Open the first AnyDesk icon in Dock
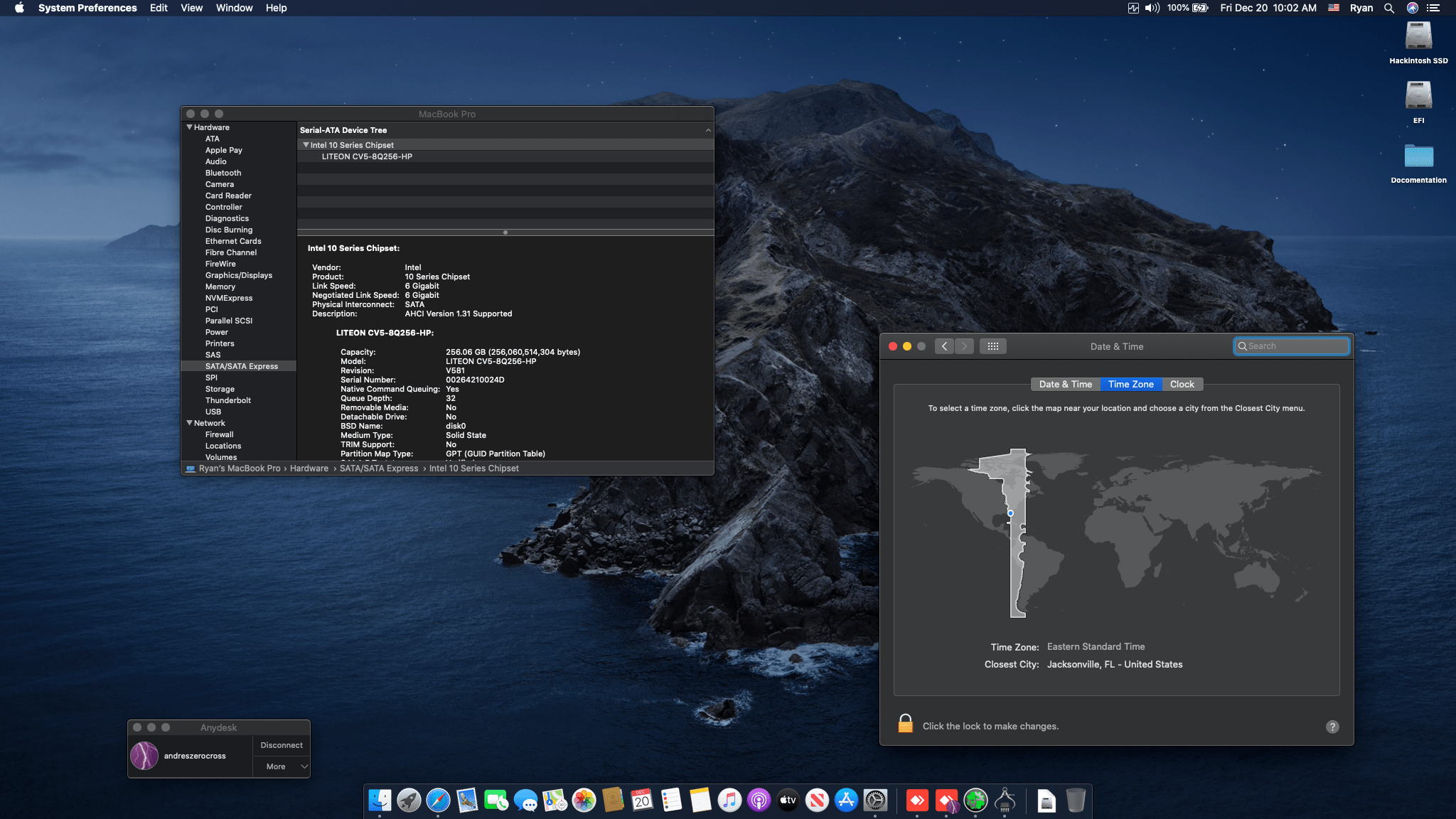1456x819 pixels. (917, 801)
